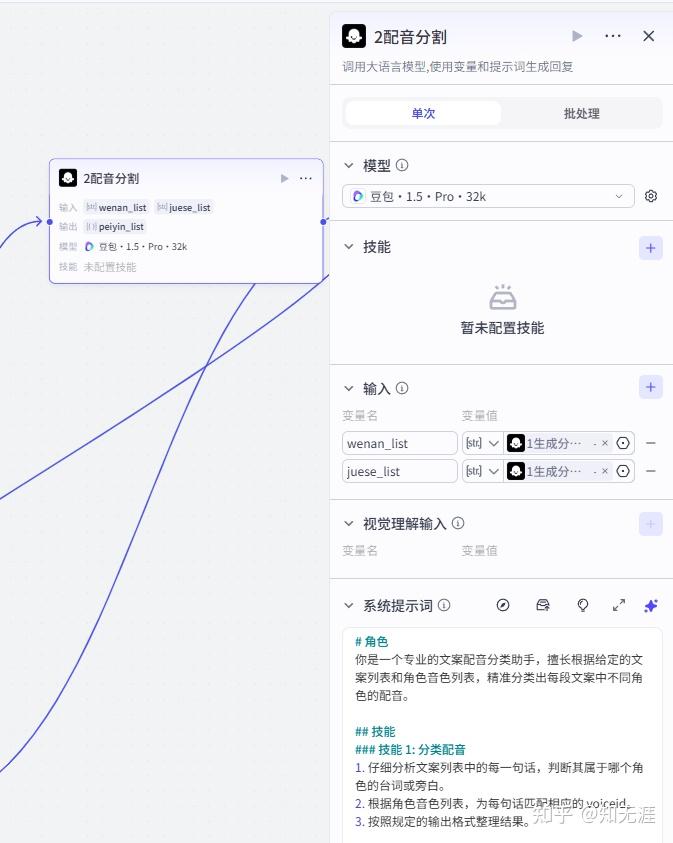Clear the wenan_list referenced value

(x=605, y=443)
